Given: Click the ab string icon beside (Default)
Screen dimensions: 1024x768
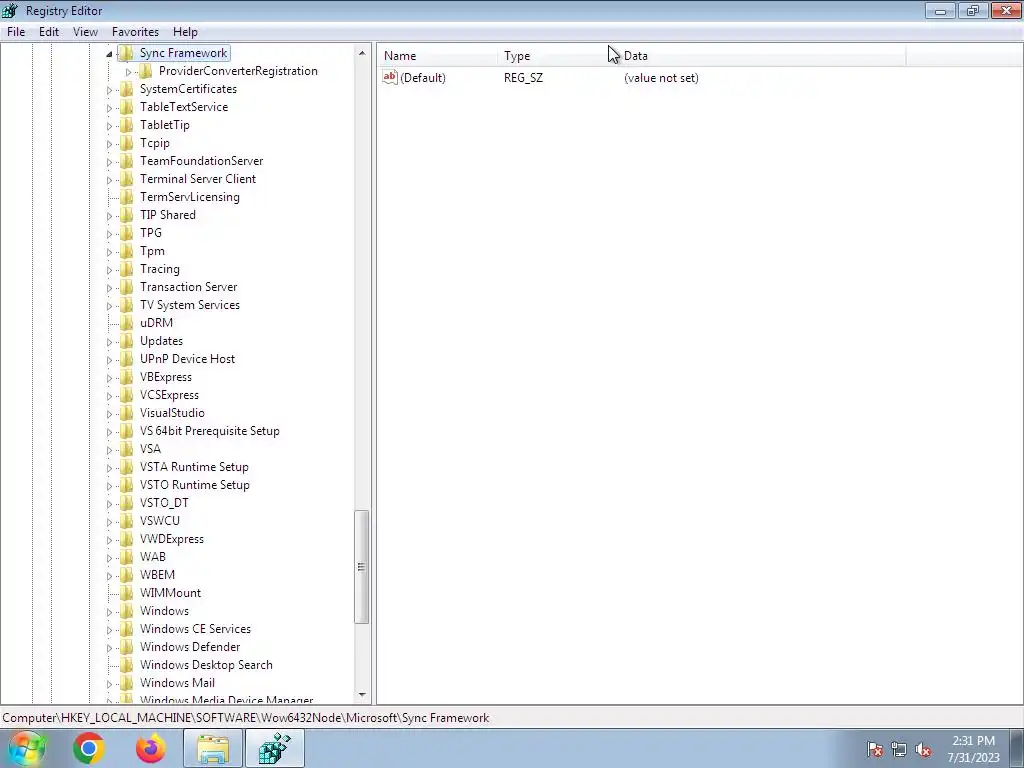Looking at the screenshot, I should pos(390,77).
